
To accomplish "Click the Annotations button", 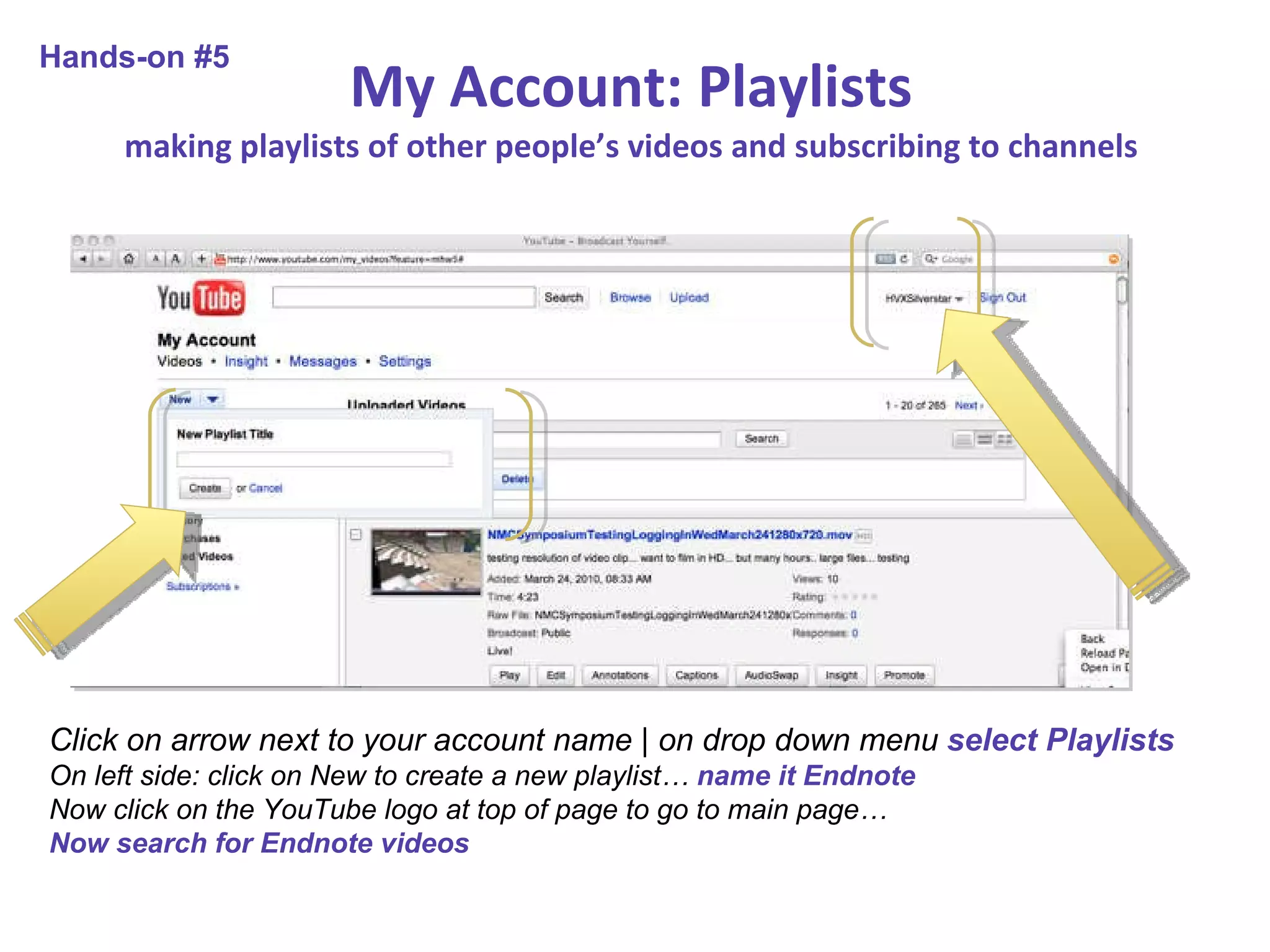I will [620, 676].
